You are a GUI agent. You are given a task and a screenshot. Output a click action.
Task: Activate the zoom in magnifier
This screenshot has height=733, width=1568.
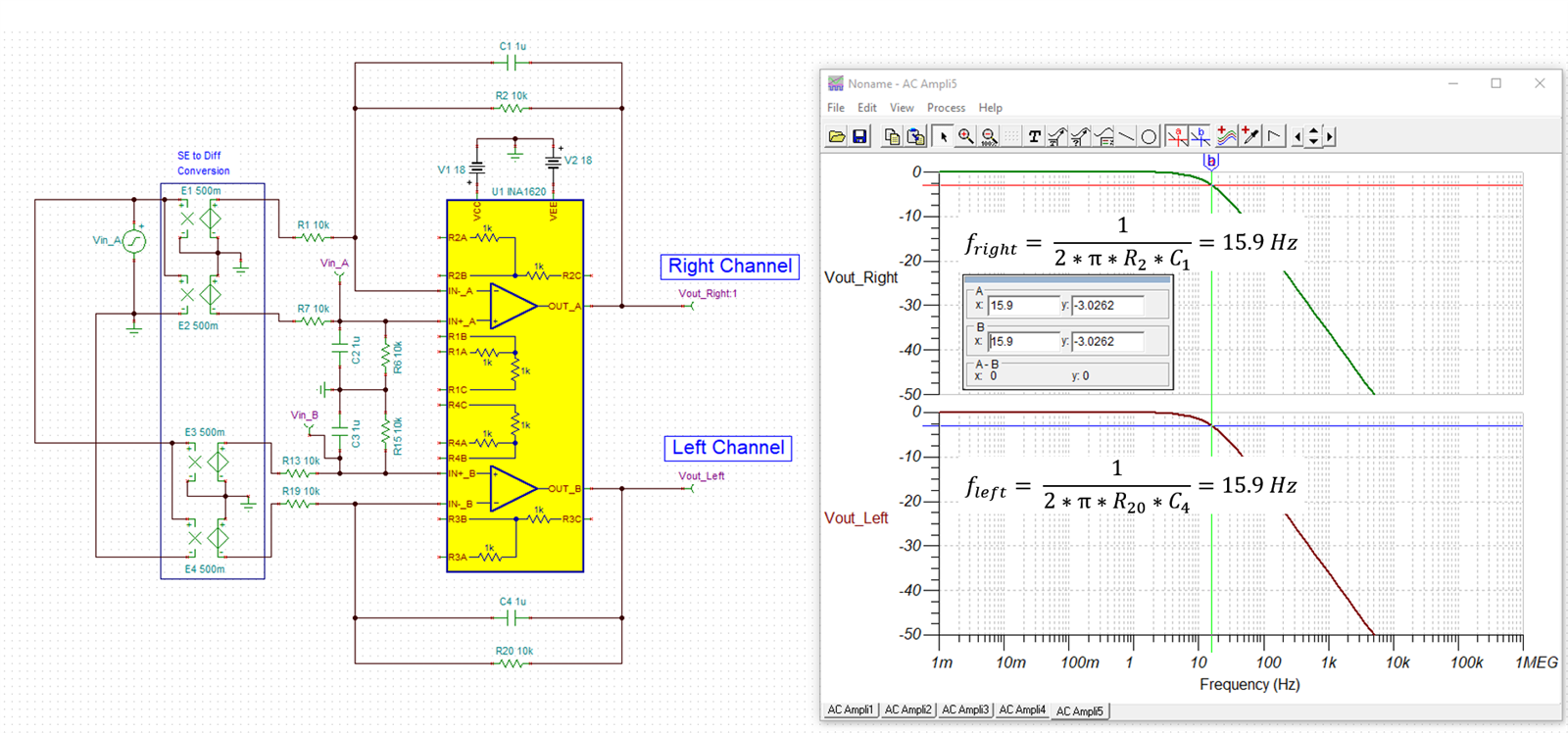[965, 136]
